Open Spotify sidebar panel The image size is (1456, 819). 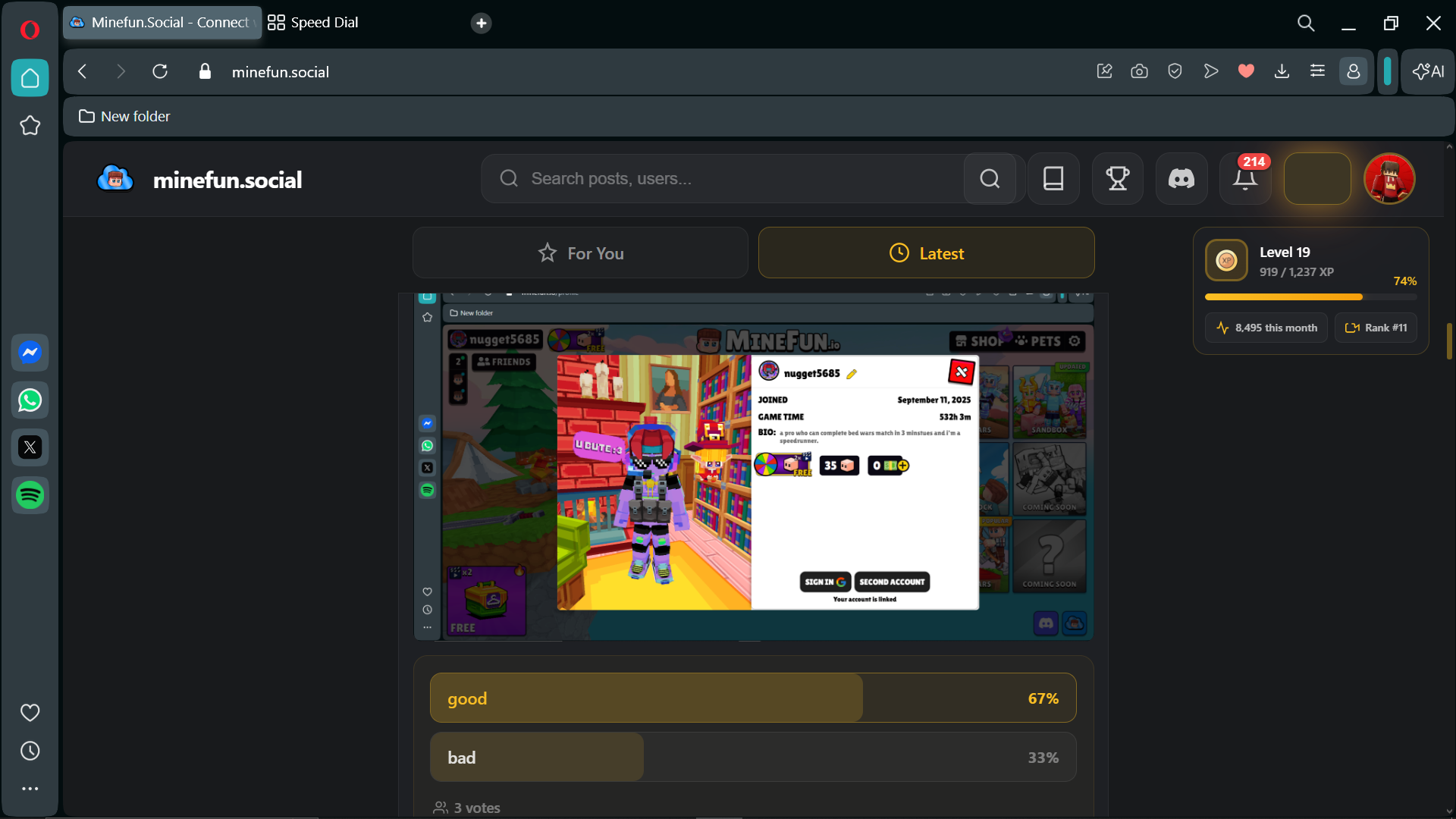point(30,496)
